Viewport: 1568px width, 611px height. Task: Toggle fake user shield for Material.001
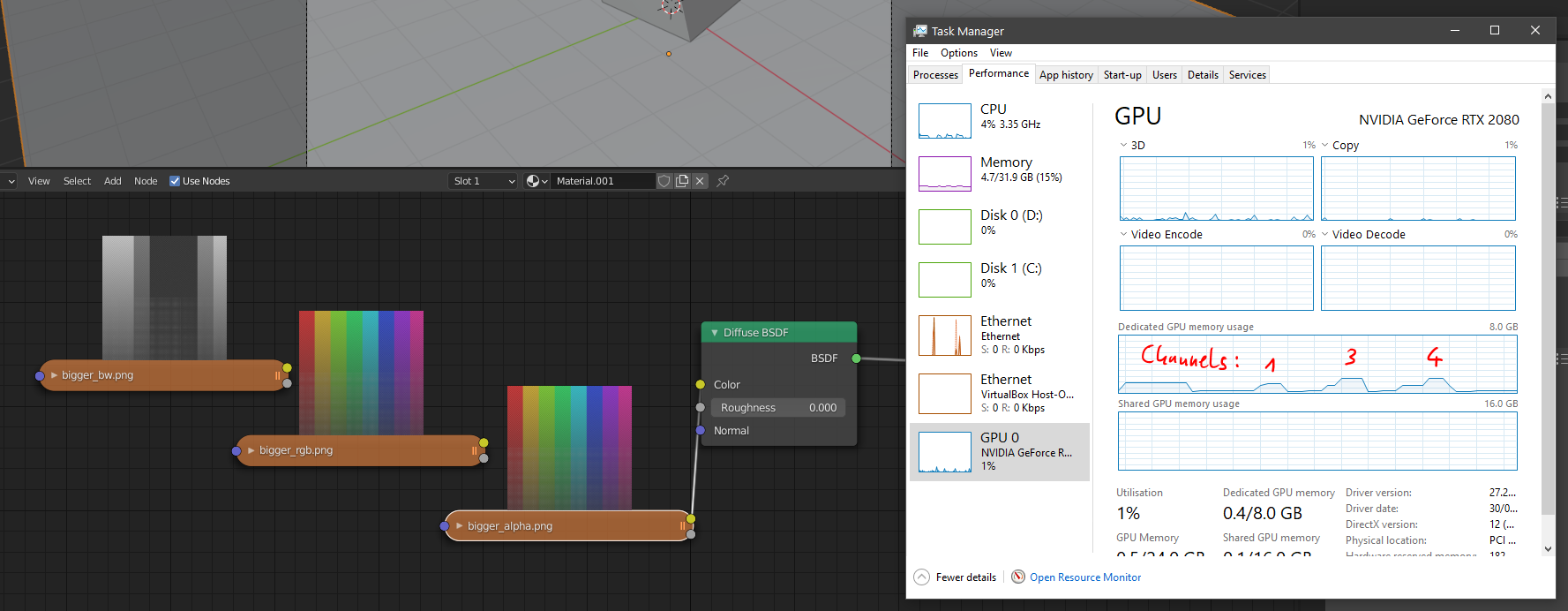664,181
